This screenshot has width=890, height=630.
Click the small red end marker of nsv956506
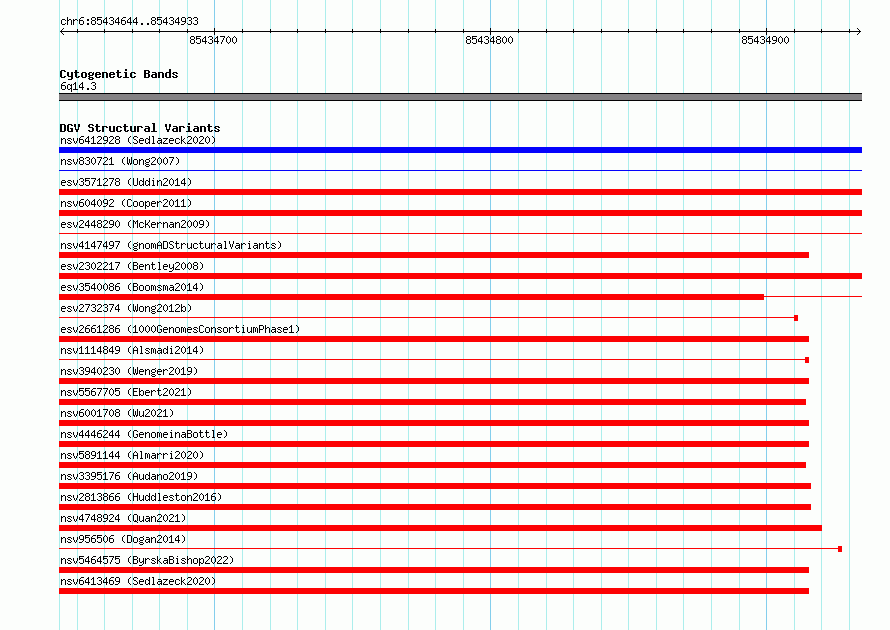tap(840, 549)
